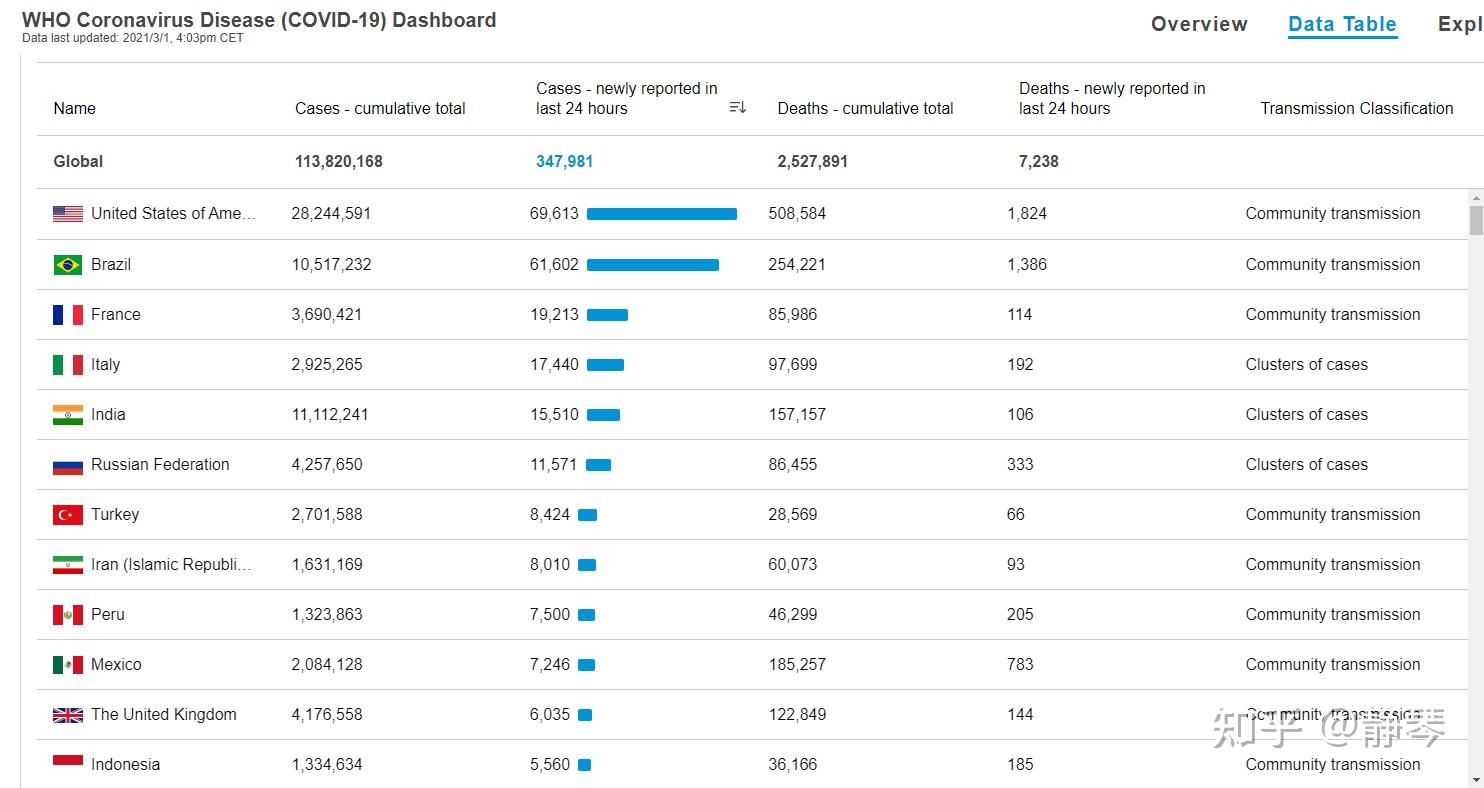
Task: Click the sort icon on newly reported cases
Action: pyautogui.click(x=738, y=108)
